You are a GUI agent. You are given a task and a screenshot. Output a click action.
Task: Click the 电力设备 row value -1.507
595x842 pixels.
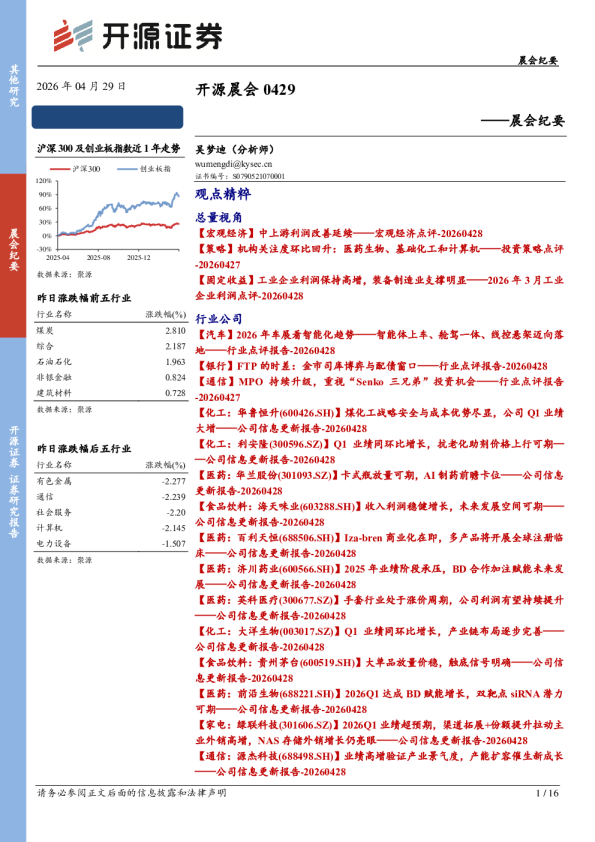(173, 543)
